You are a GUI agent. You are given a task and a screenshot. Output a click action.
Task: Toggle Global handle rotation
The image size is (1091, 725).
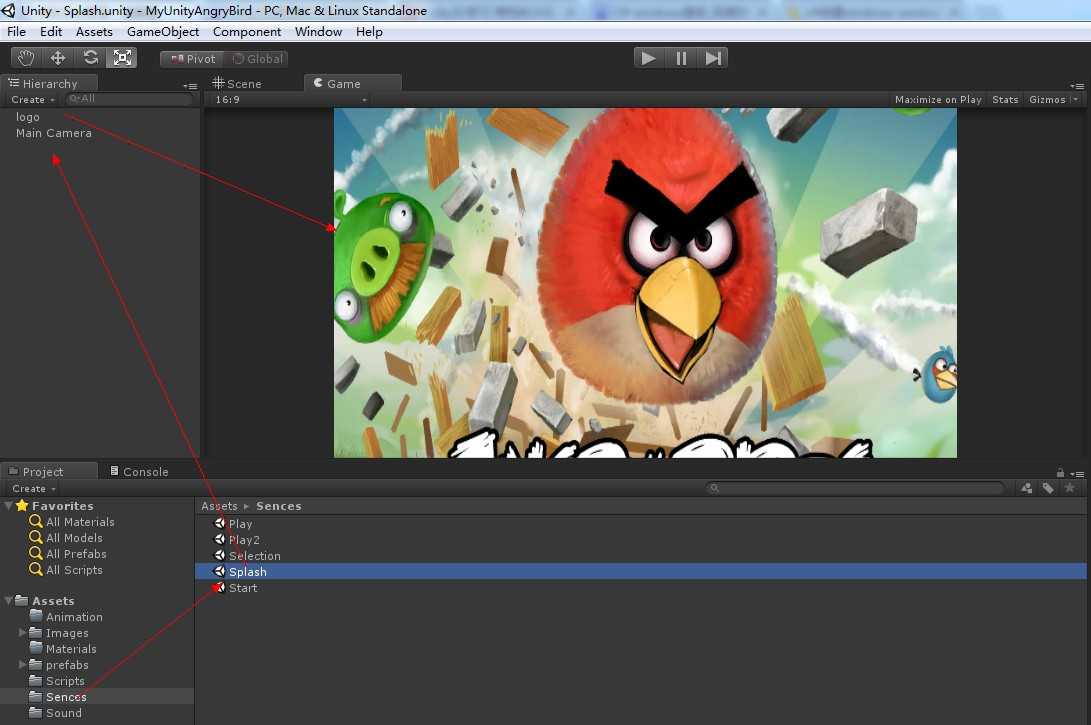[x=257, y=59]
